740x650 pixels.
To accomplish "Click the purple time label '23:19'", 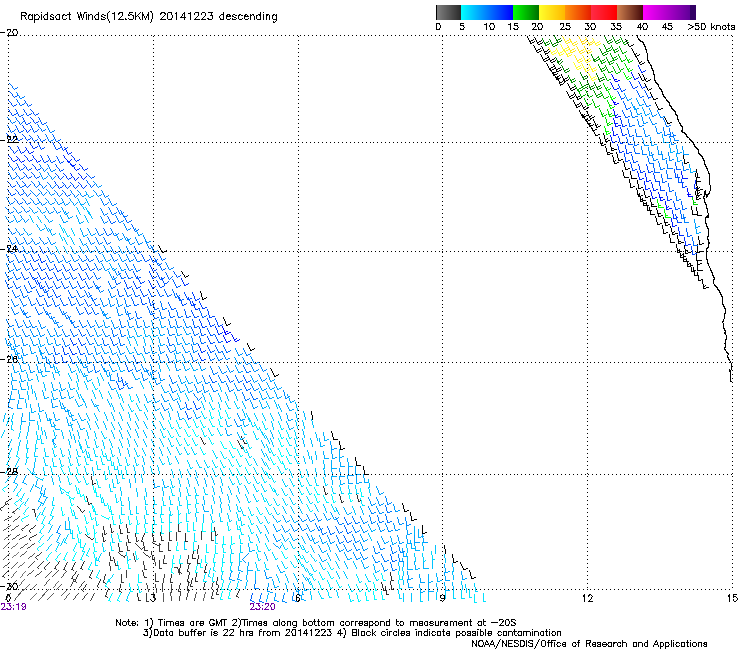I will tap(13, 607).
